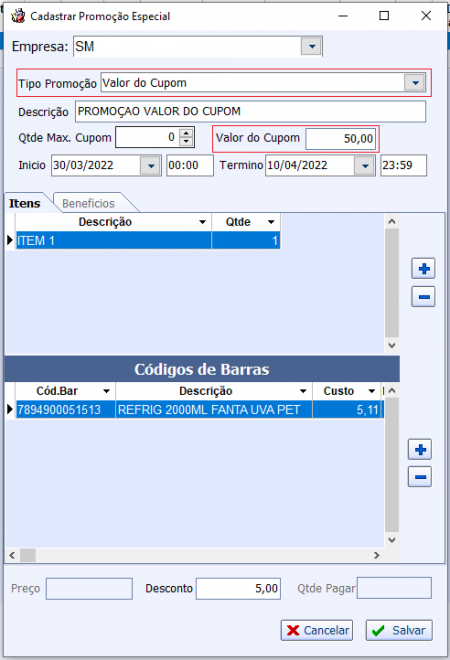Click the Desconto input field

click(238, 588)
